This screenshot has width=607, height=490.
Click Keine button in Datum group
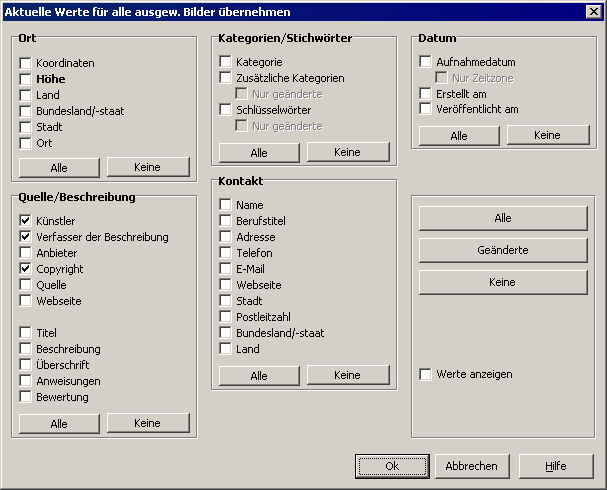coord(547,135)
